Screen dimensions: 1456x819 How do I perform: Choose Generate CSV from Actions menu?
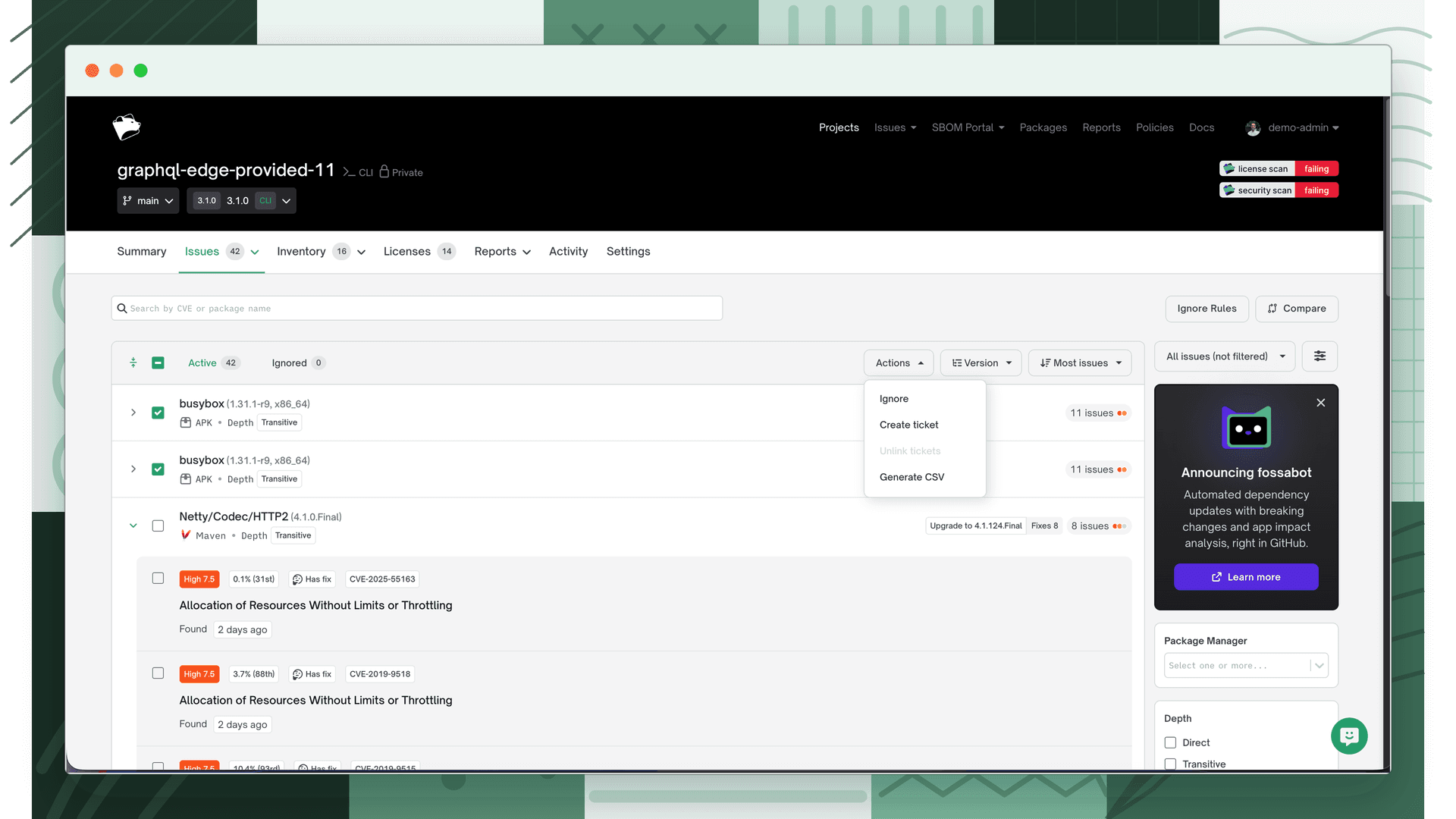tap(912, 477)
